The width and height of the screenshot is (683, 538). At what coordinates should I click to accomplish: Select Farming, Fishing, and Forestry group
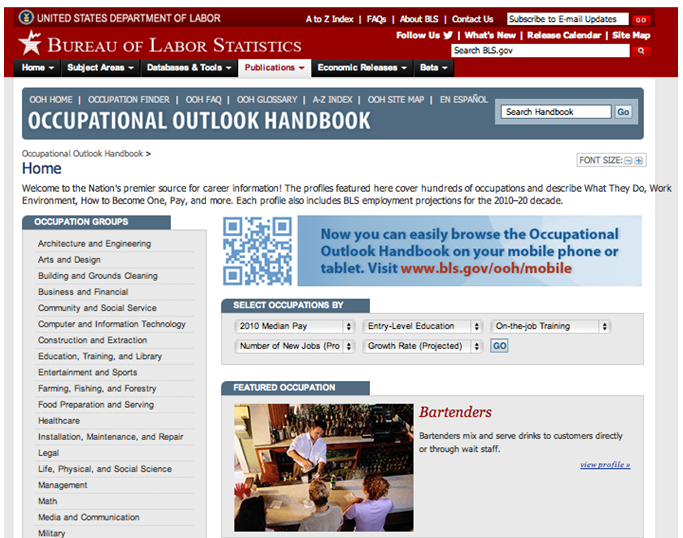(97, 389)
